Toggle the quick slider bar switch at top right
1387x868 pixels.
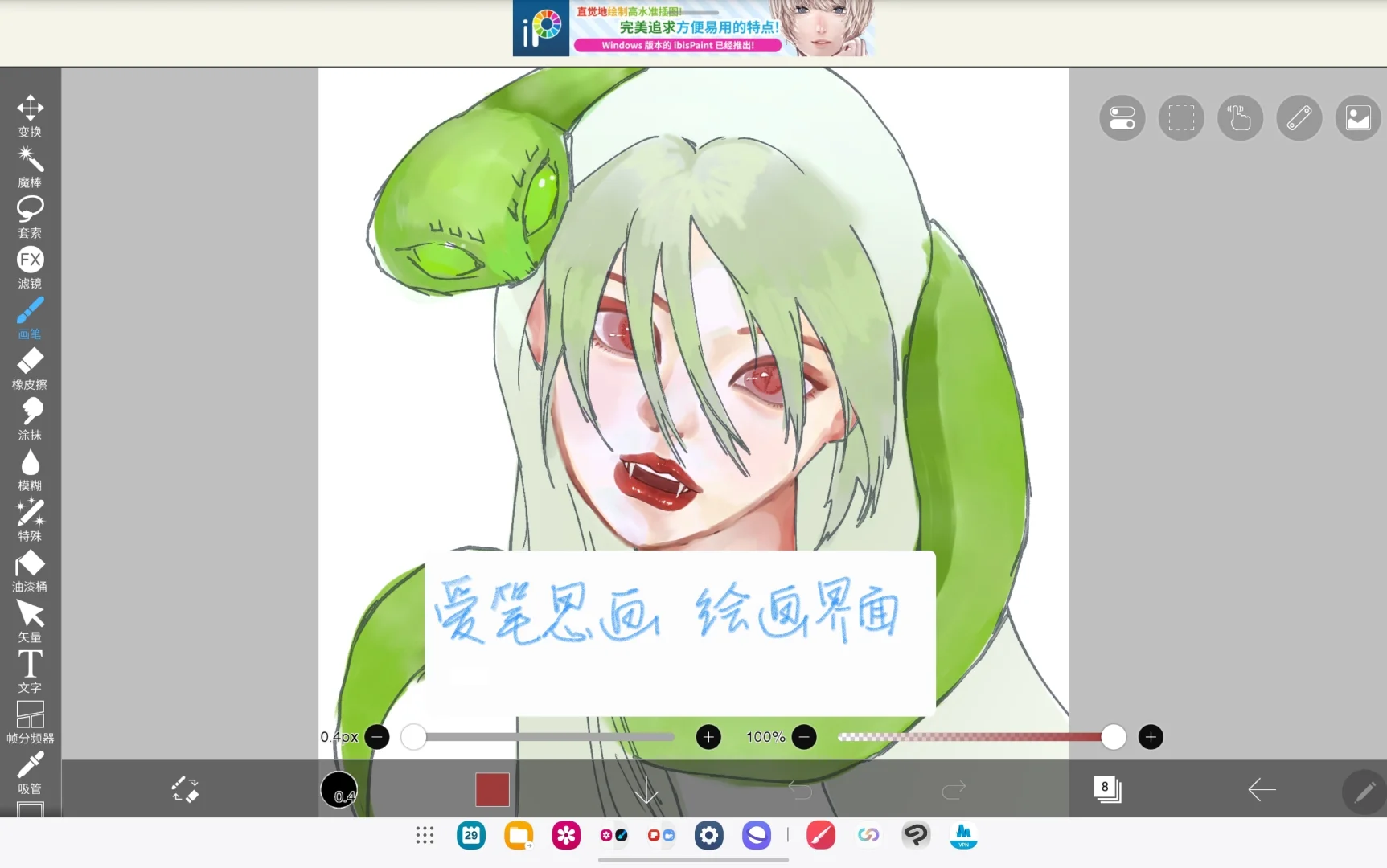(1122, 117)
